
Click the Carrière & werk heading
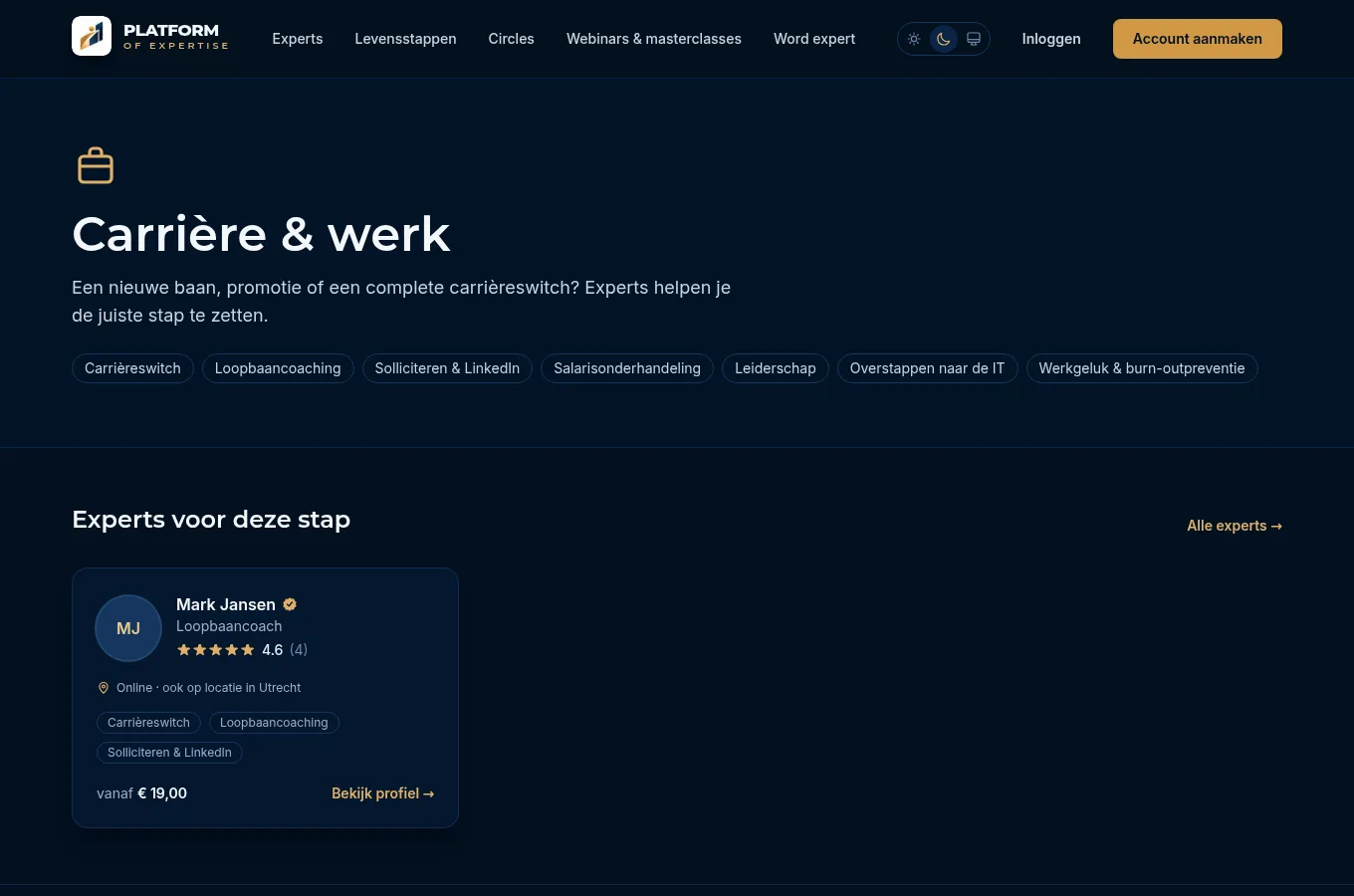pyautogui.click(x=261, y=234)
